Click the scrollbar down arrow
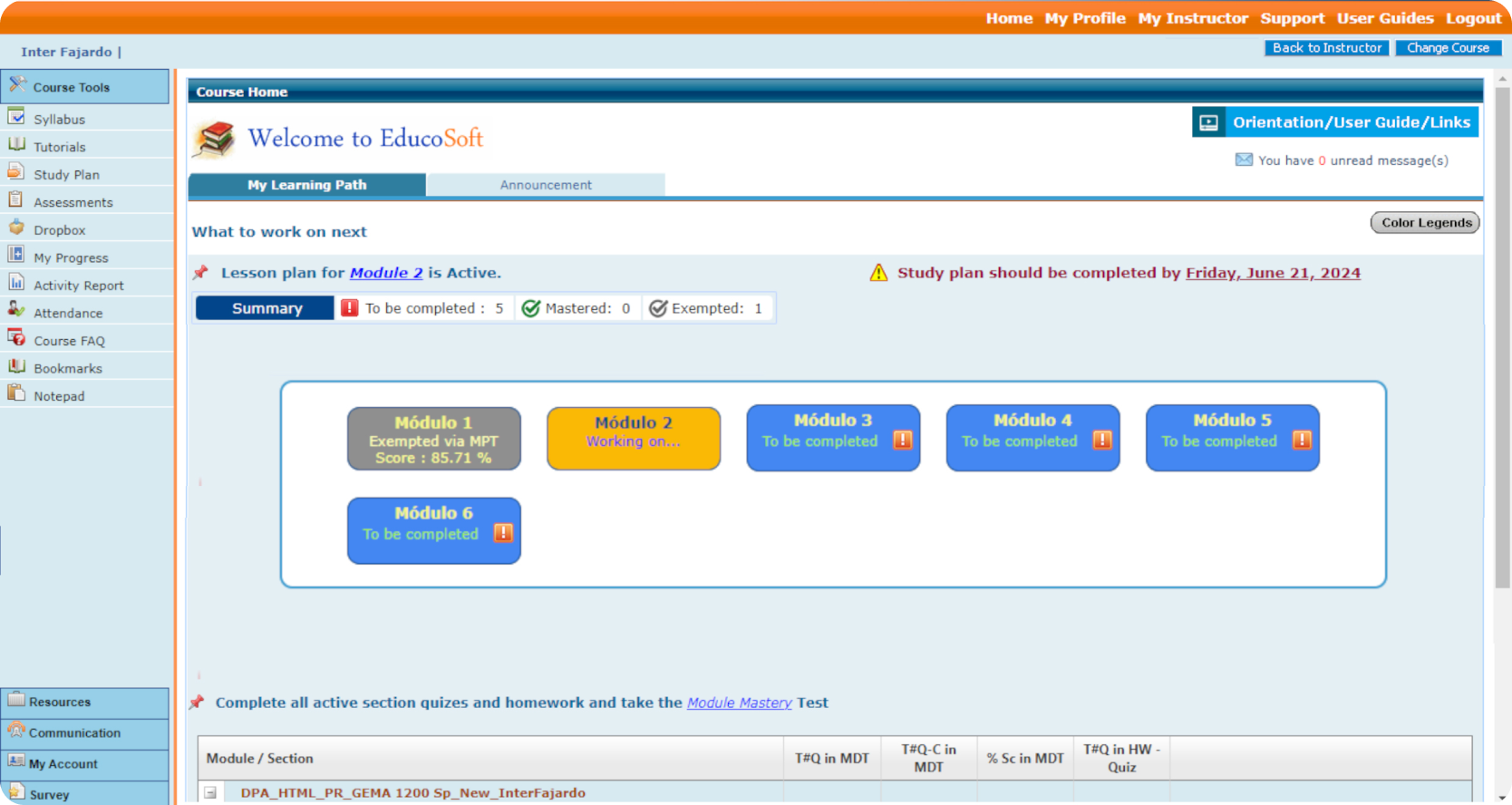This screenshot has width=1512, height=805. point(1502,797)
